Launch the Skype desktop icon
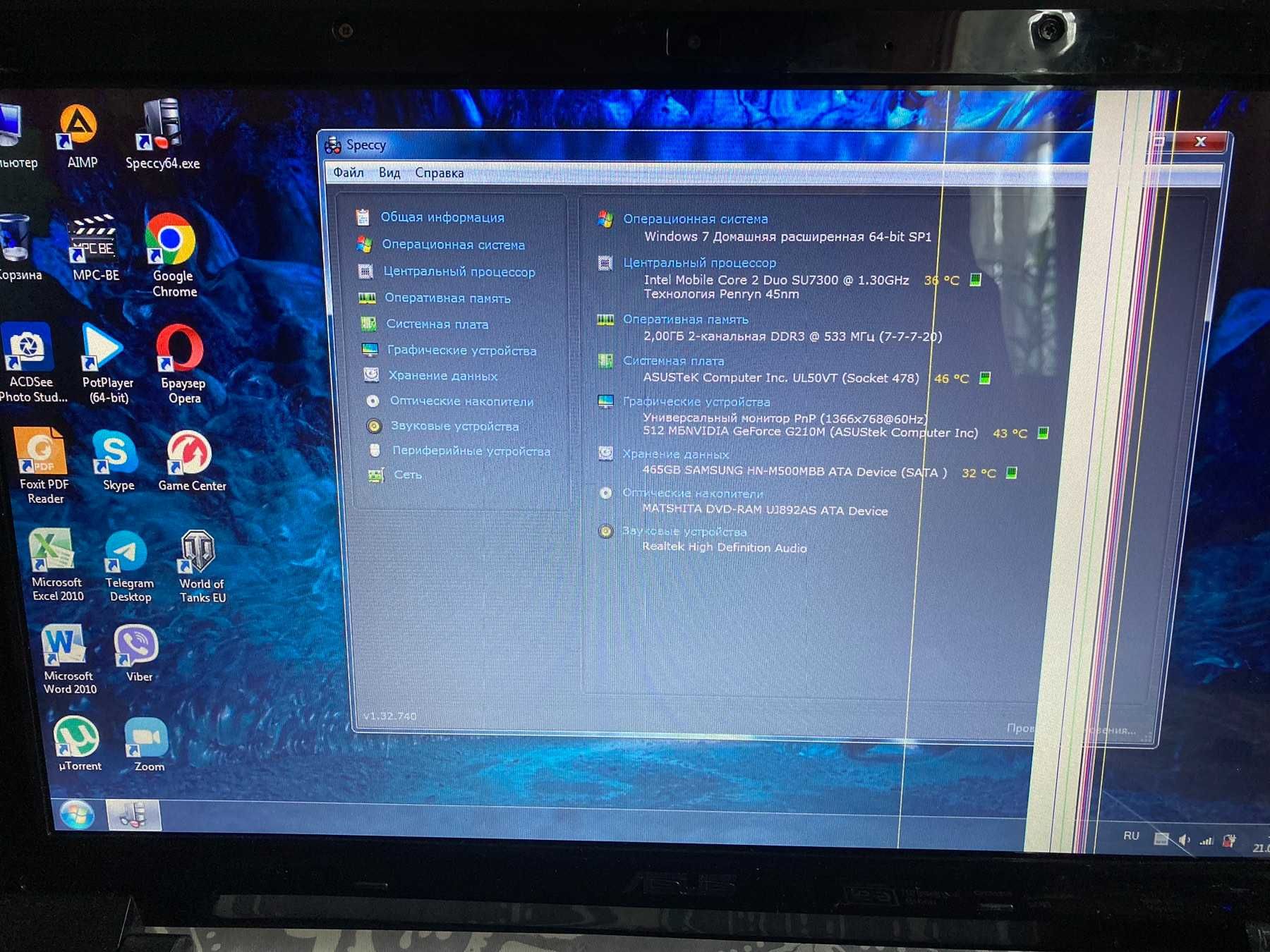The height and width of the screenshot is (952, 1270). pyautogui.click(x=116, y=461)
